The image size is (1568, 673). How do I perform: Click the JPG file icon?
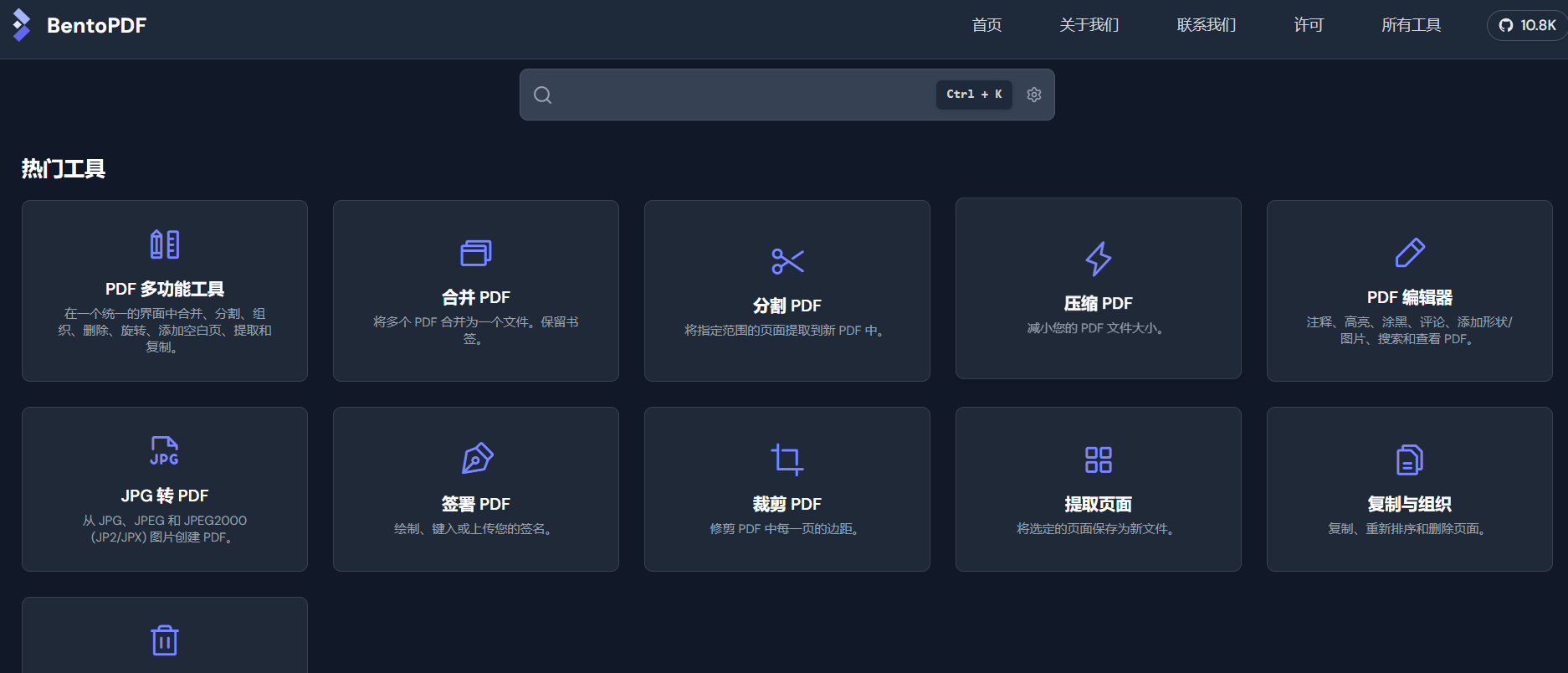point(165,451)
